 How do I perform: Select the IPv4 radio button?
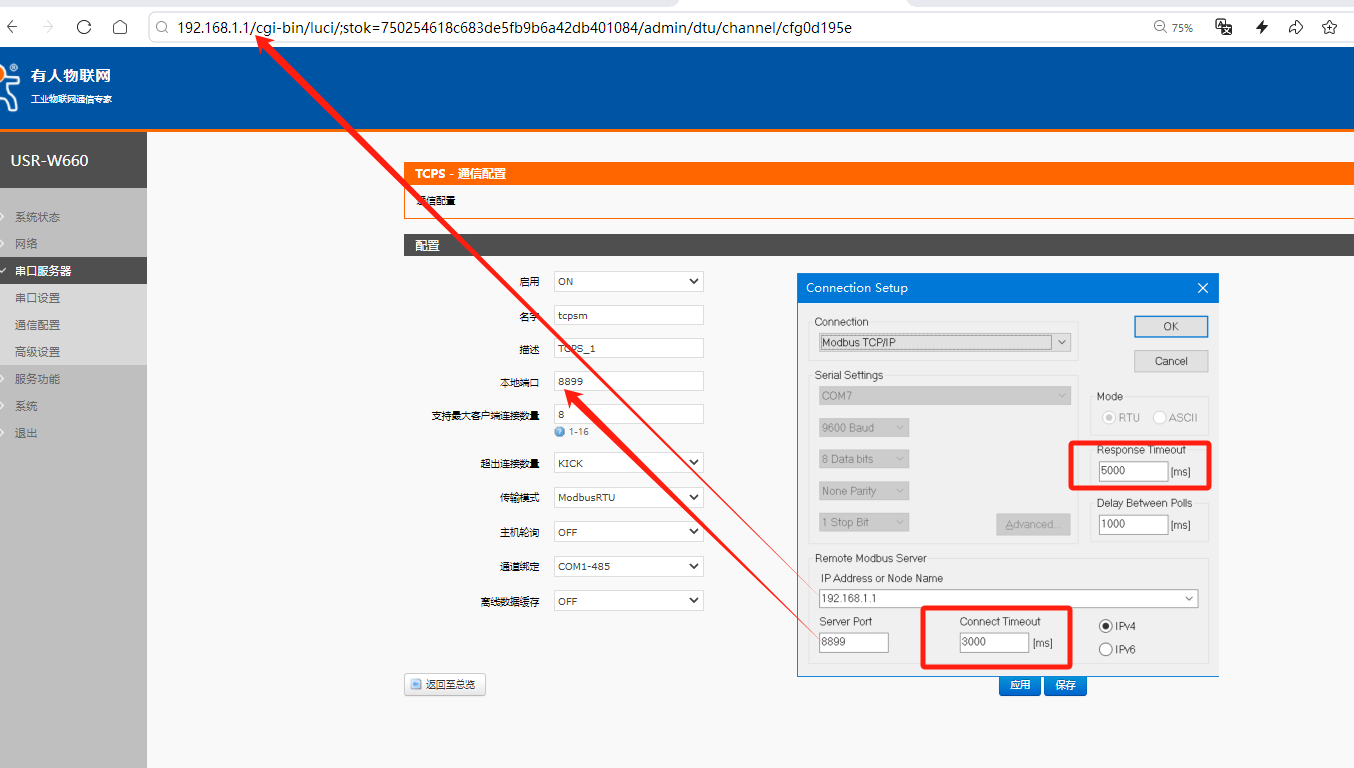[1106, 626]
